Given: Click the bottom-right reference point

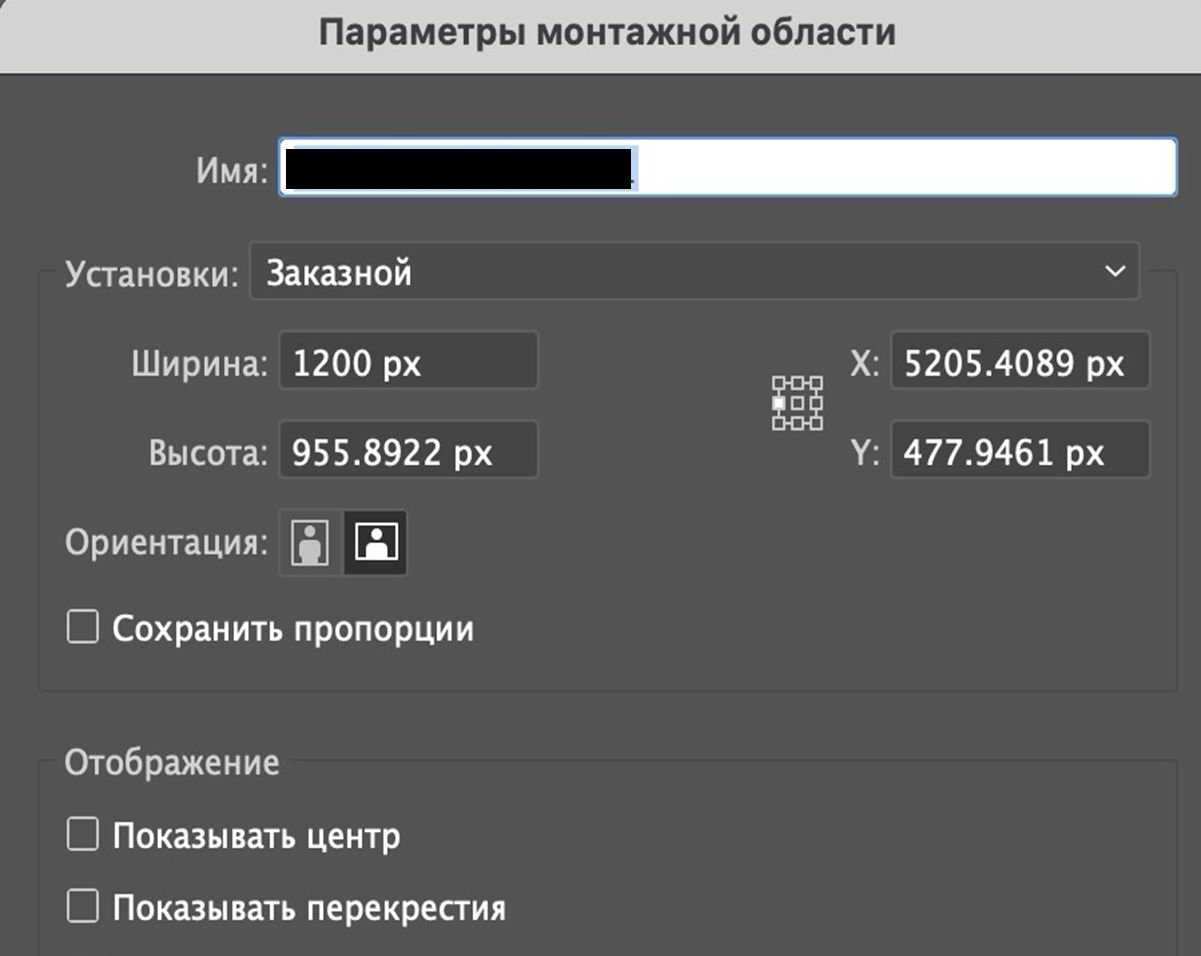Looking at the screenshot, I should (816, 423).
